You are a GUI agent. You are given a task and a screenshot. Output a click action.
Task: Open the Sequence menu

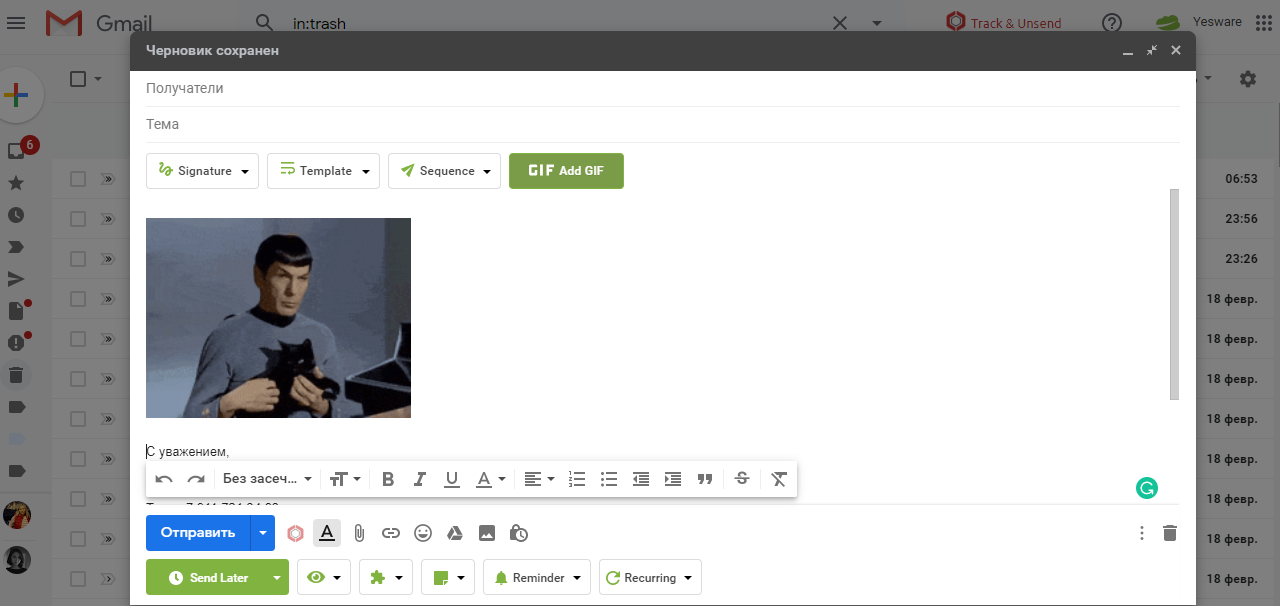click(x=444, y=171)
